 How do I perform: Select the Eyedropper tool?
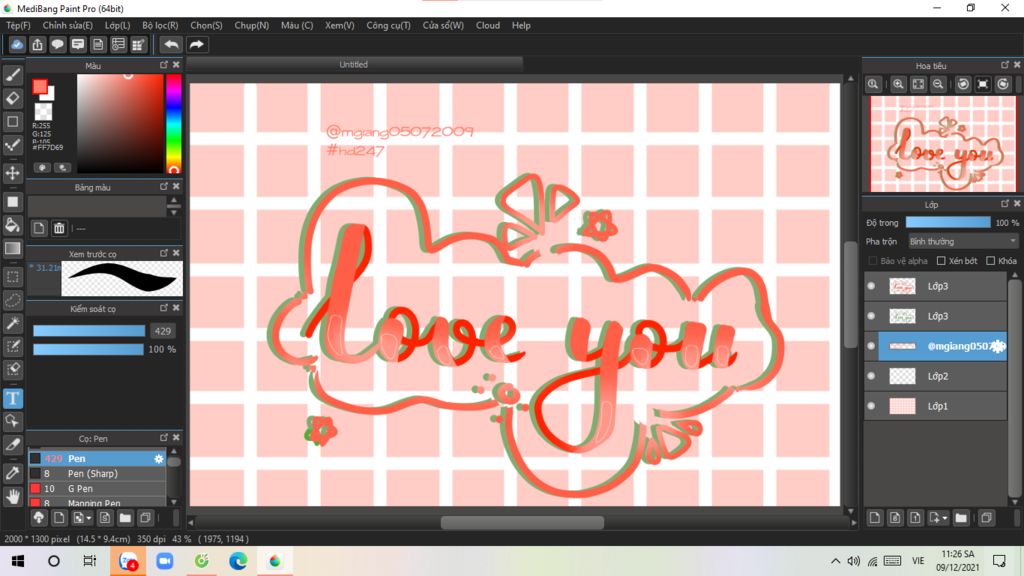point(12,473)
